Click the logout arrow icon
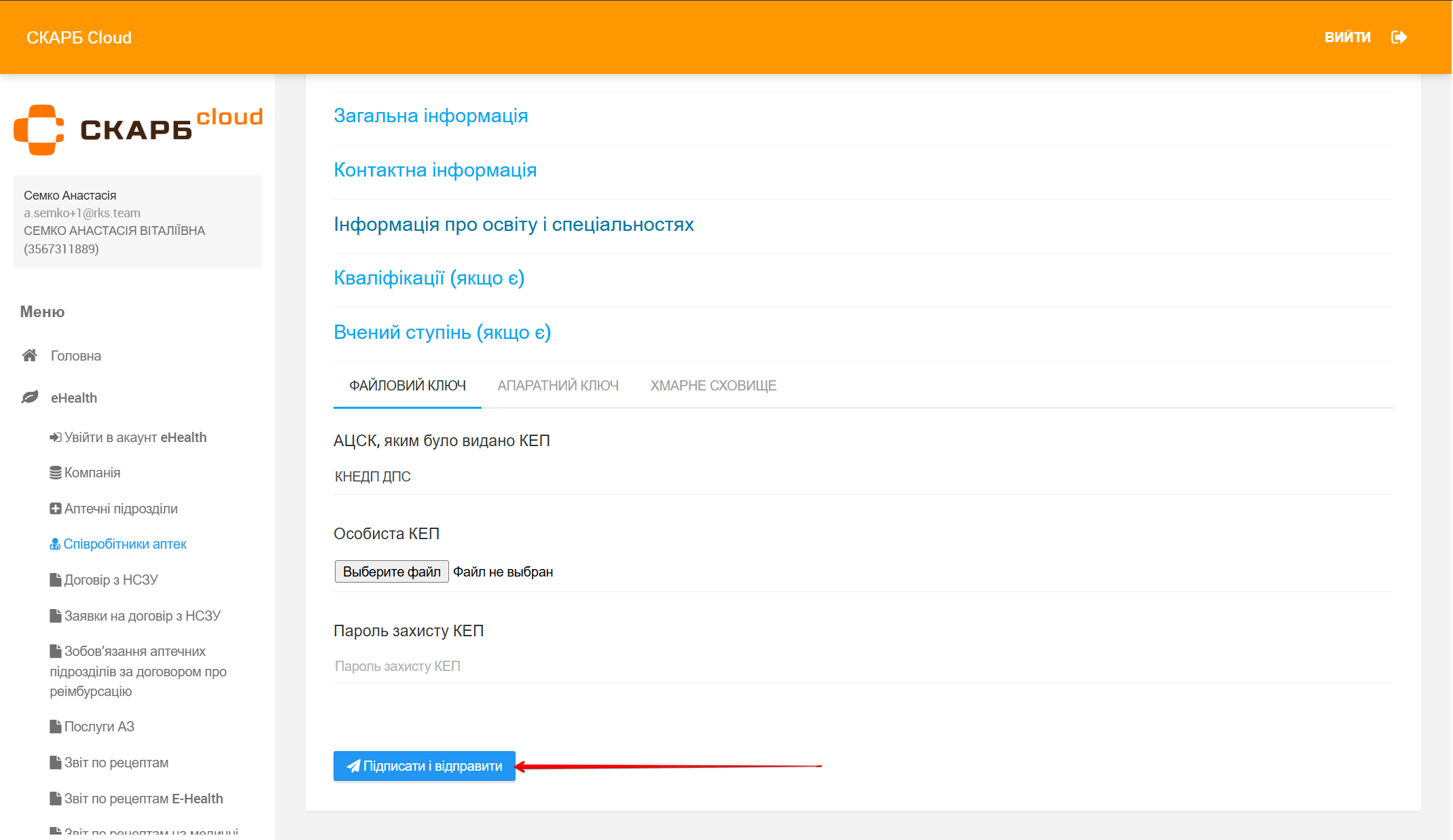Image resolution: width=1453 pixels, height=840 pixels. (x=1399, y=37)
